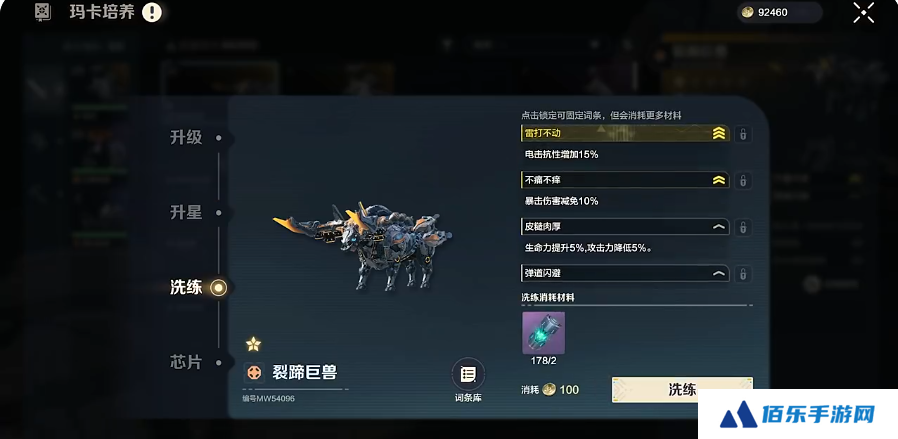Click the gold coin currency icon showing 92460

(746, 12)
